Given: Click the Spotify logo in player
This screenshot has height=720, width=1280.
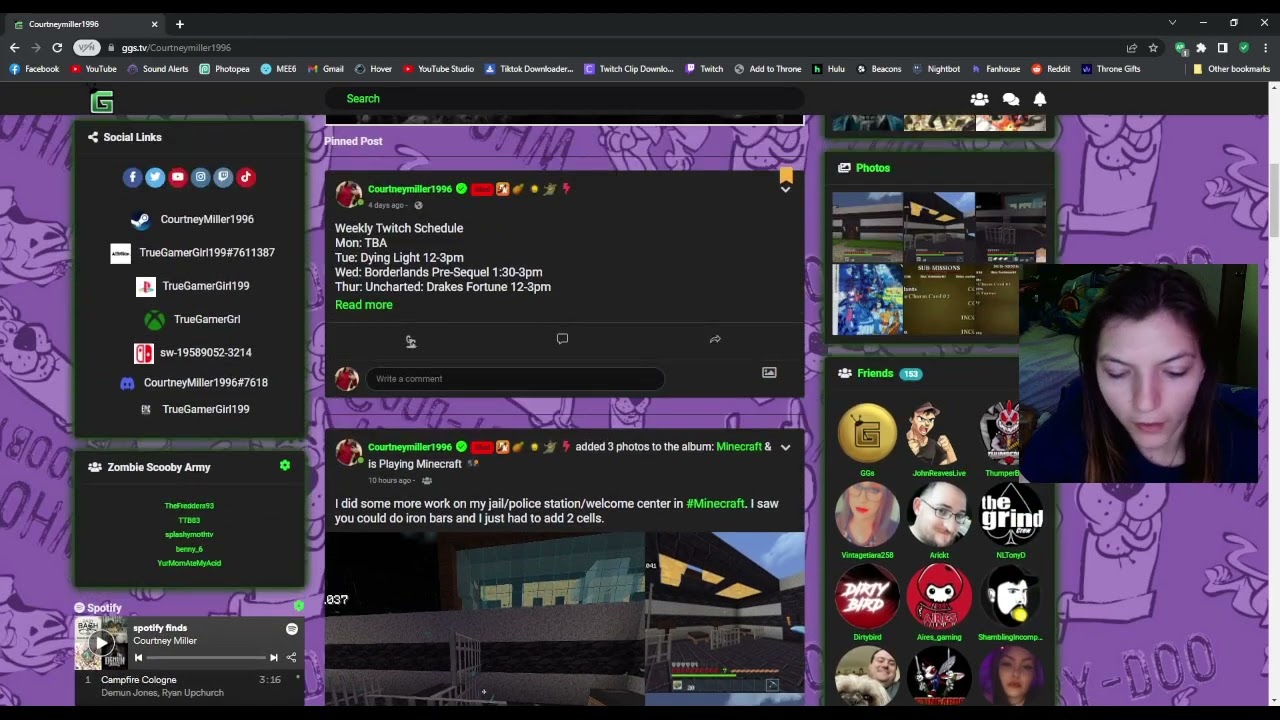Looking at the screenshot, I should click(292, 629).
